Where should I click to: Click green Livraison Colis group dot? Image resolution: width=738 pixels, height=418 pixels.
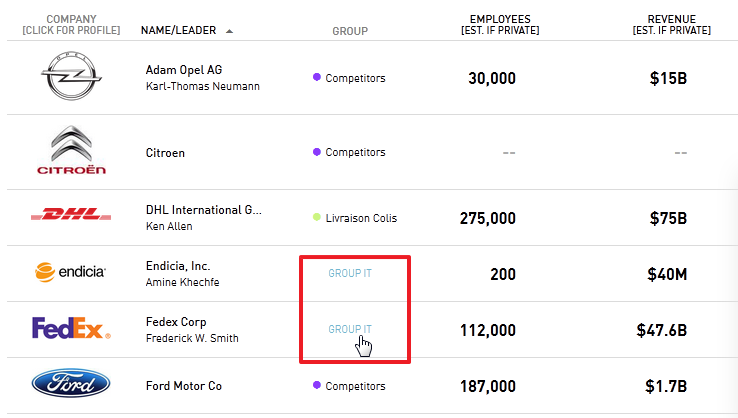(317, 217)
